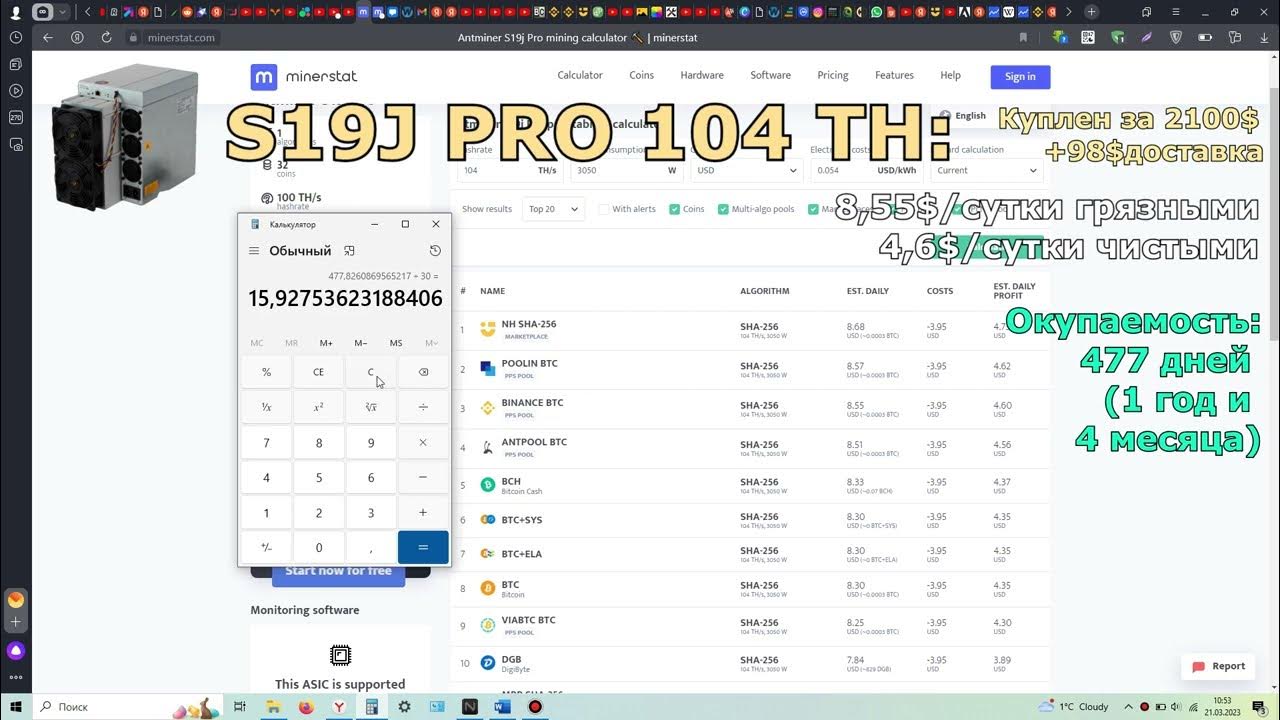Viewport: 1280px width, 720px height.
Task: Click the divide key in Calculator
Action: pos(423,407)
